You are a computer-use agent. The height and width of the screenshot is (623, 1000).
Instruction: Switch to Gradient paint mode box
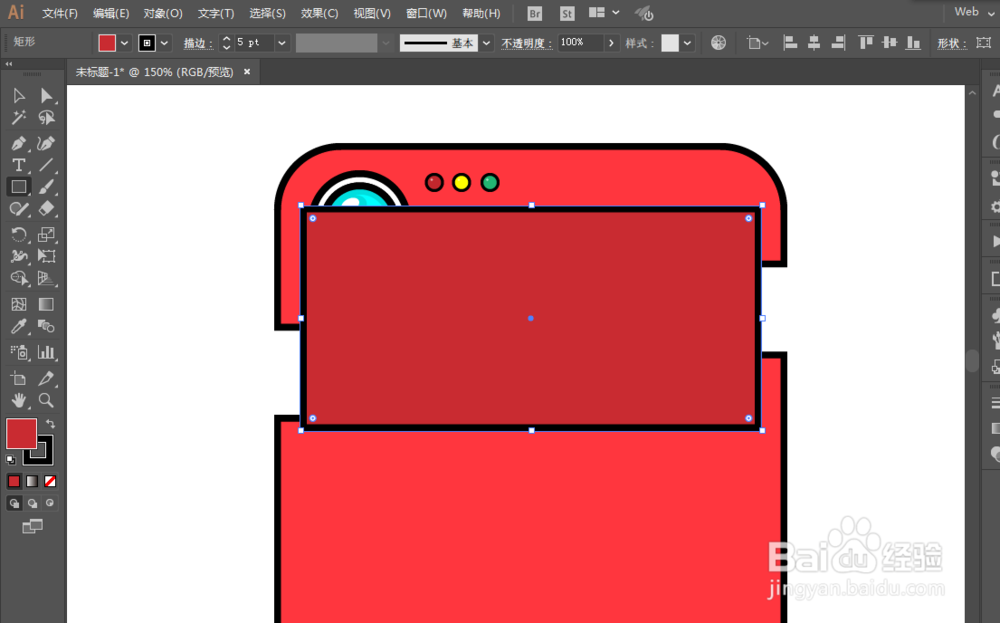[x=32, y=481]
